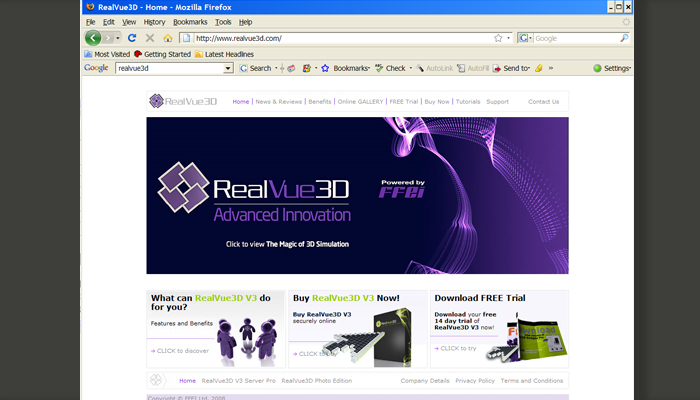The width and height of the screenshot is (700, 400).
Task: Click the Google logo on the Google Toolbar
Action: tap(96, 68)
